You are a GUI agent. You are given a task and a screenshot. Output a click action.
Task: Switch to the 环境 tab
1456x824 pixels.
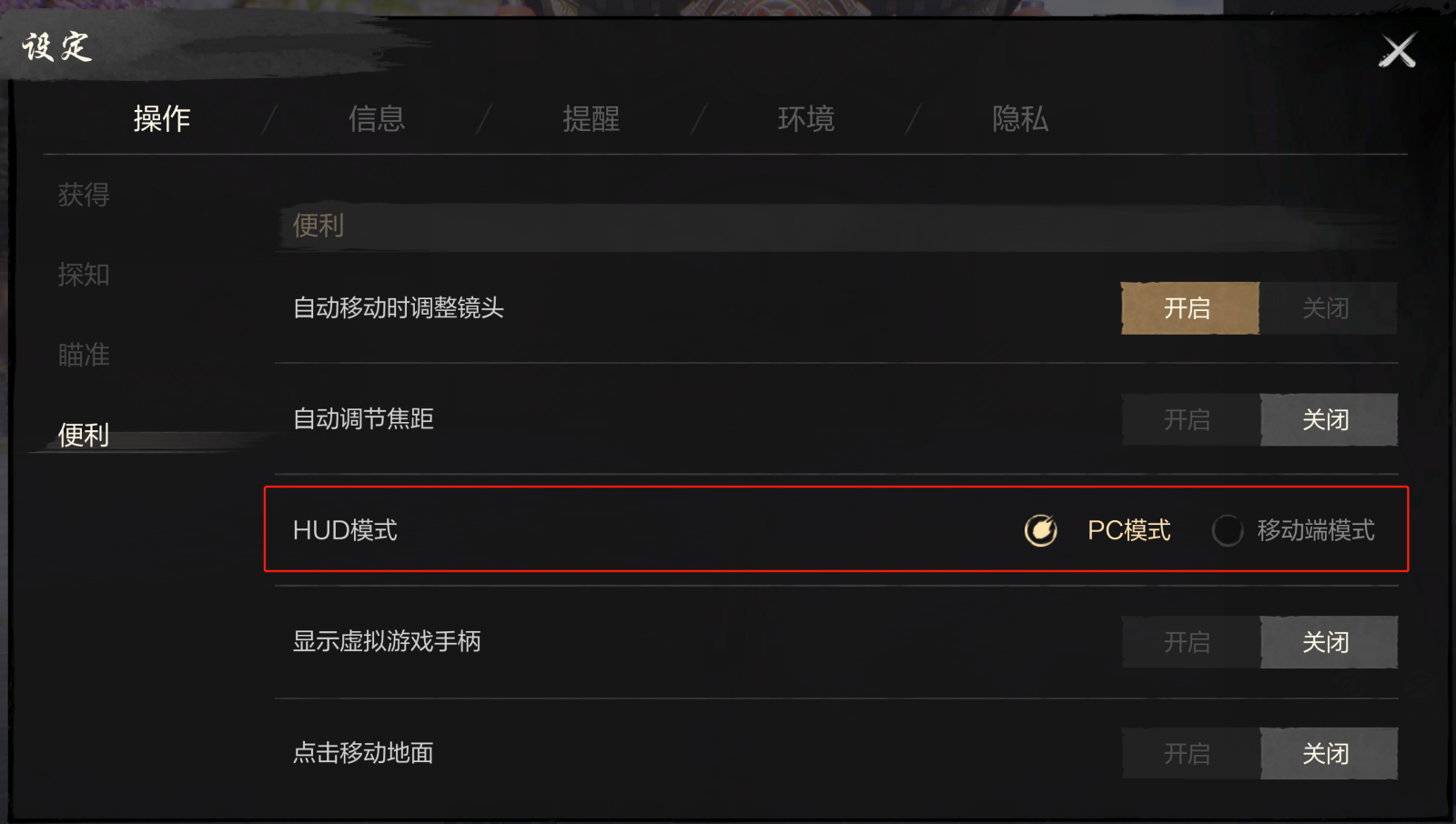[806, 118]
